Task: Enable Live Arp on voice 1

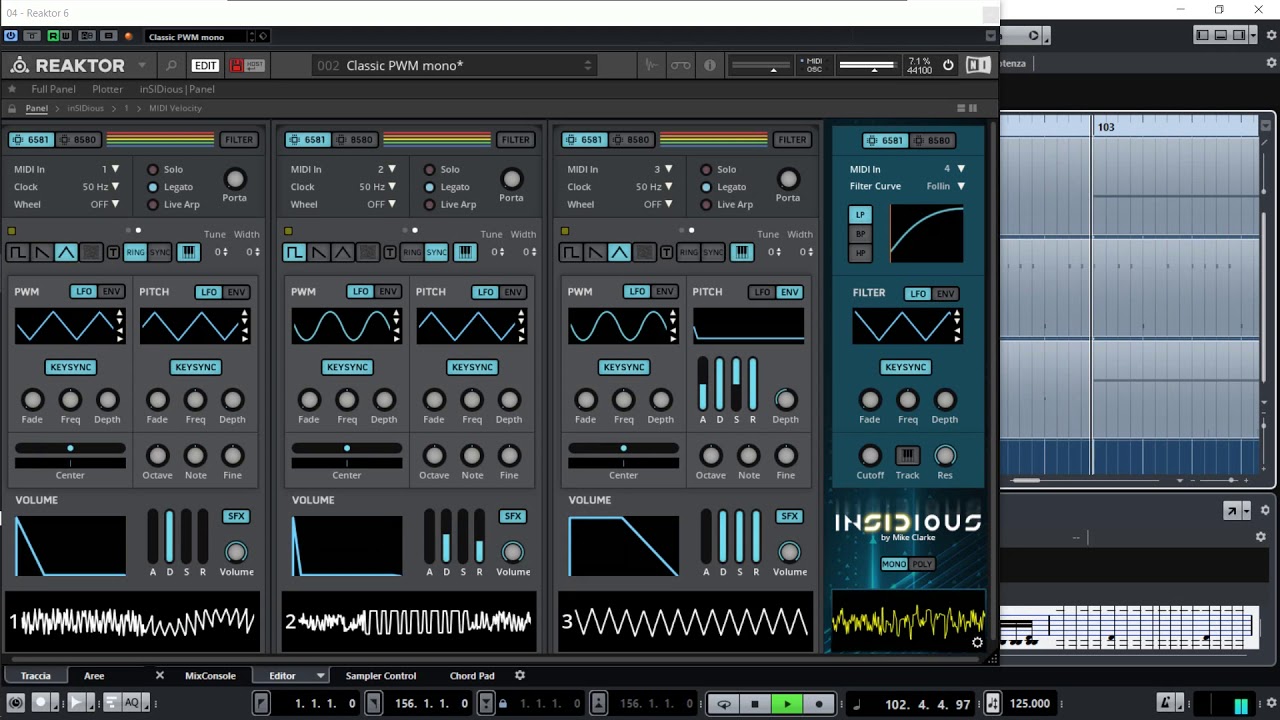Action: point(153,205)
